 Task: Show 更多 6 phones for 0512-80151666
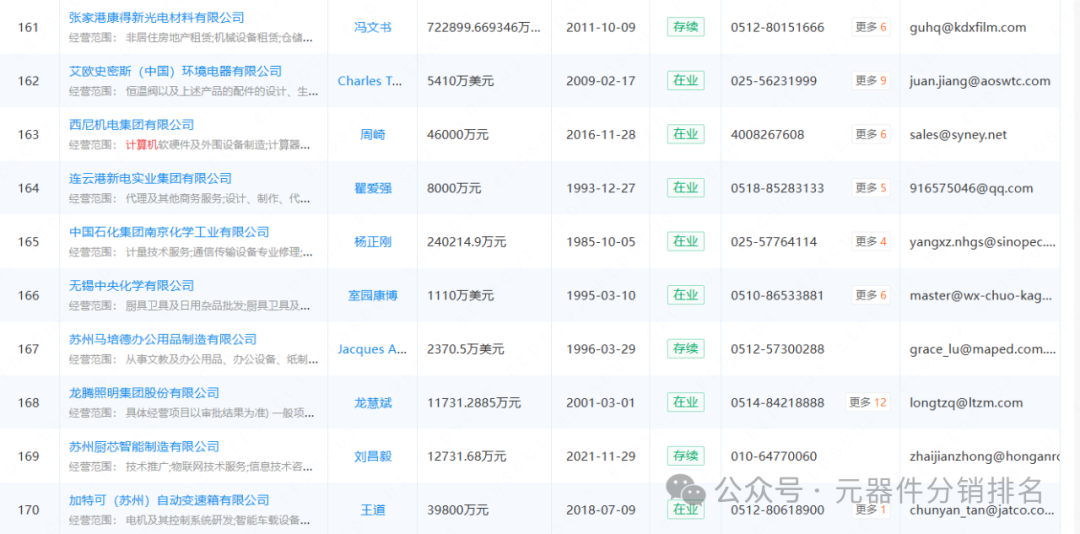tap(871, 28)
